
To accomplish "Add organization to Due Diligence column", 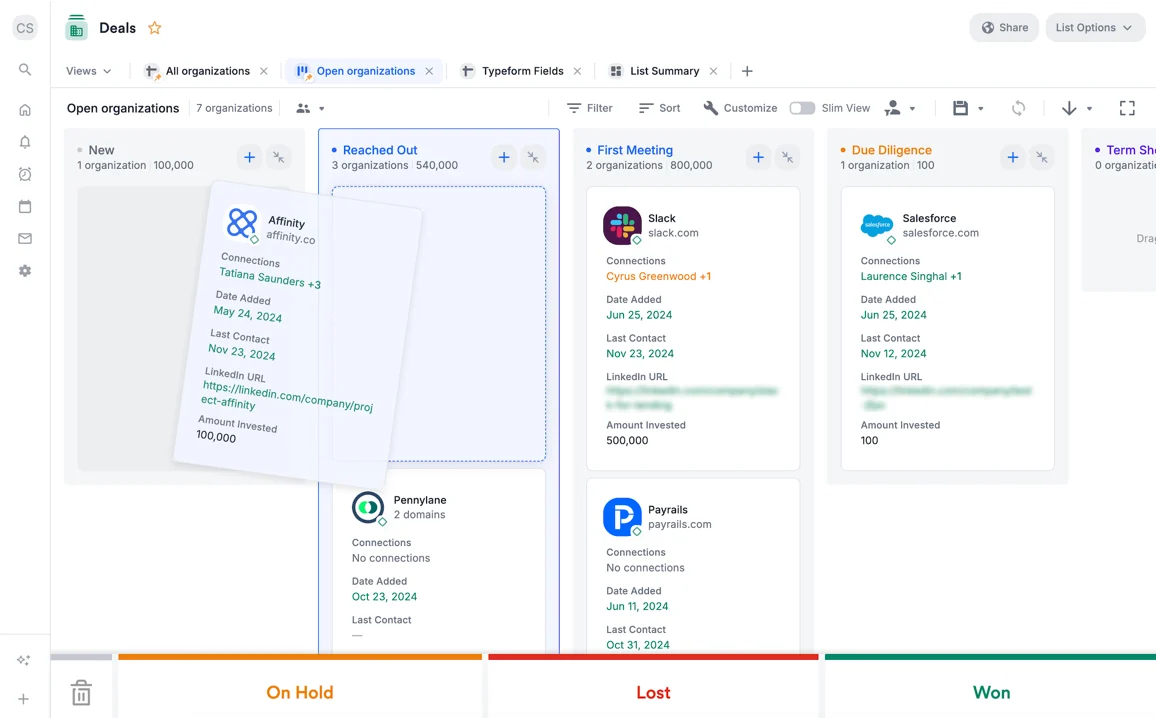I will pyautogui.click(x=1012, y=157).
